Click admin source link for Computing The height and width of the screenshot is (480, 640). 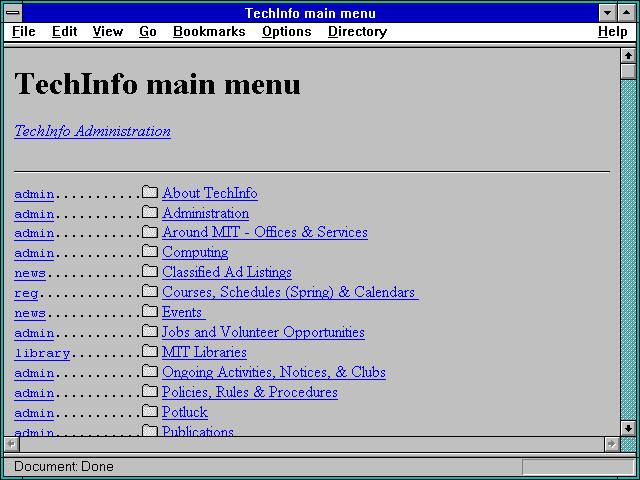pos(34,254)
